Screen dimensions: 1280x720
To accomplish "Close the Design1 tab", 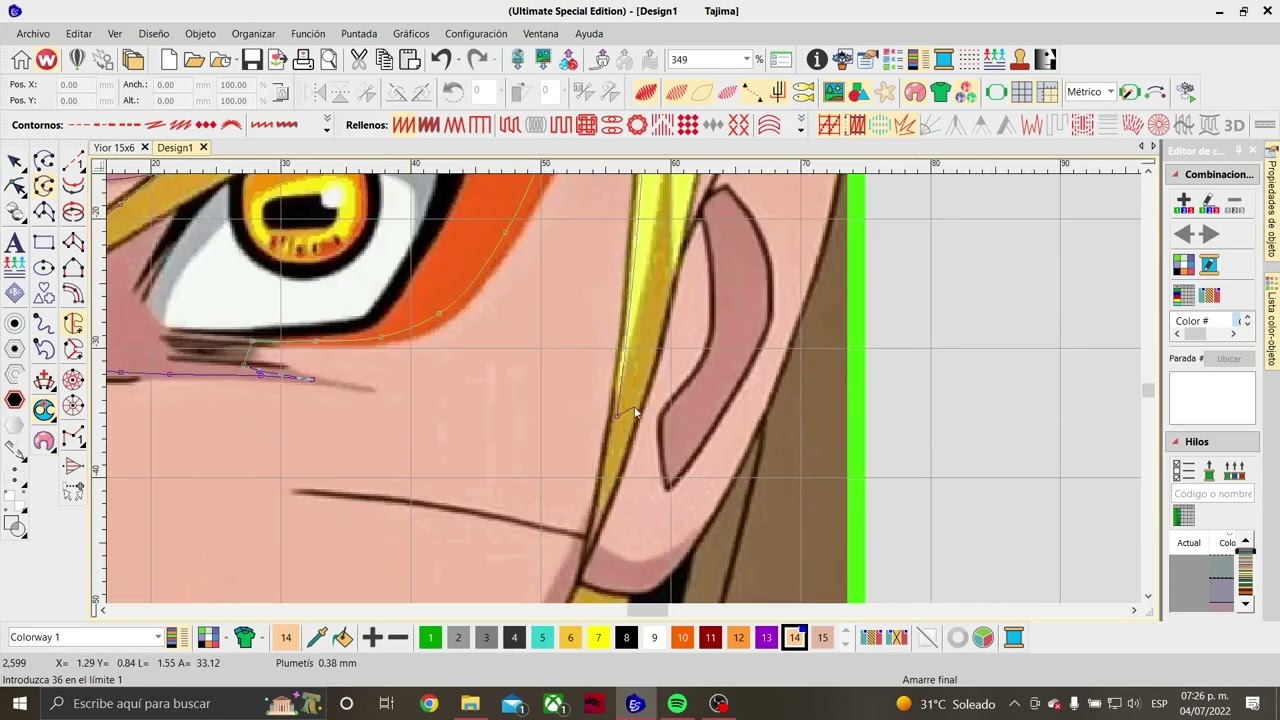I will pyautogui.click(x=203, y=148).
